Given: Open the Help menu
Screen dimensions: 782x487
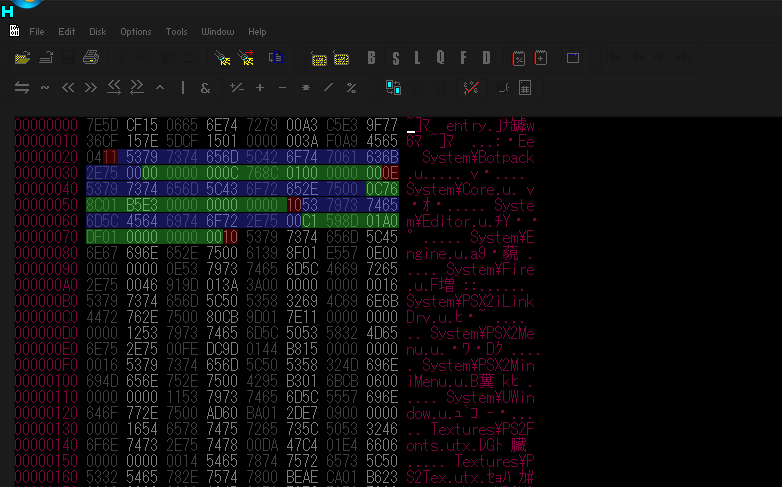Looking at the screenshot, I should click(x=257, y=32).
